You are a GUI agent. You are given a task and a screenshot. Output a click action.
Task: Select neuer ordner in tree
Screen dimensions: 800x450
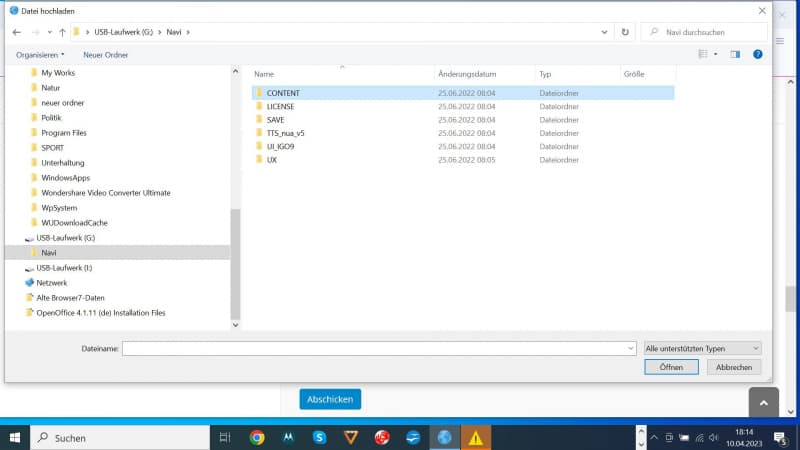pos(62,103)
